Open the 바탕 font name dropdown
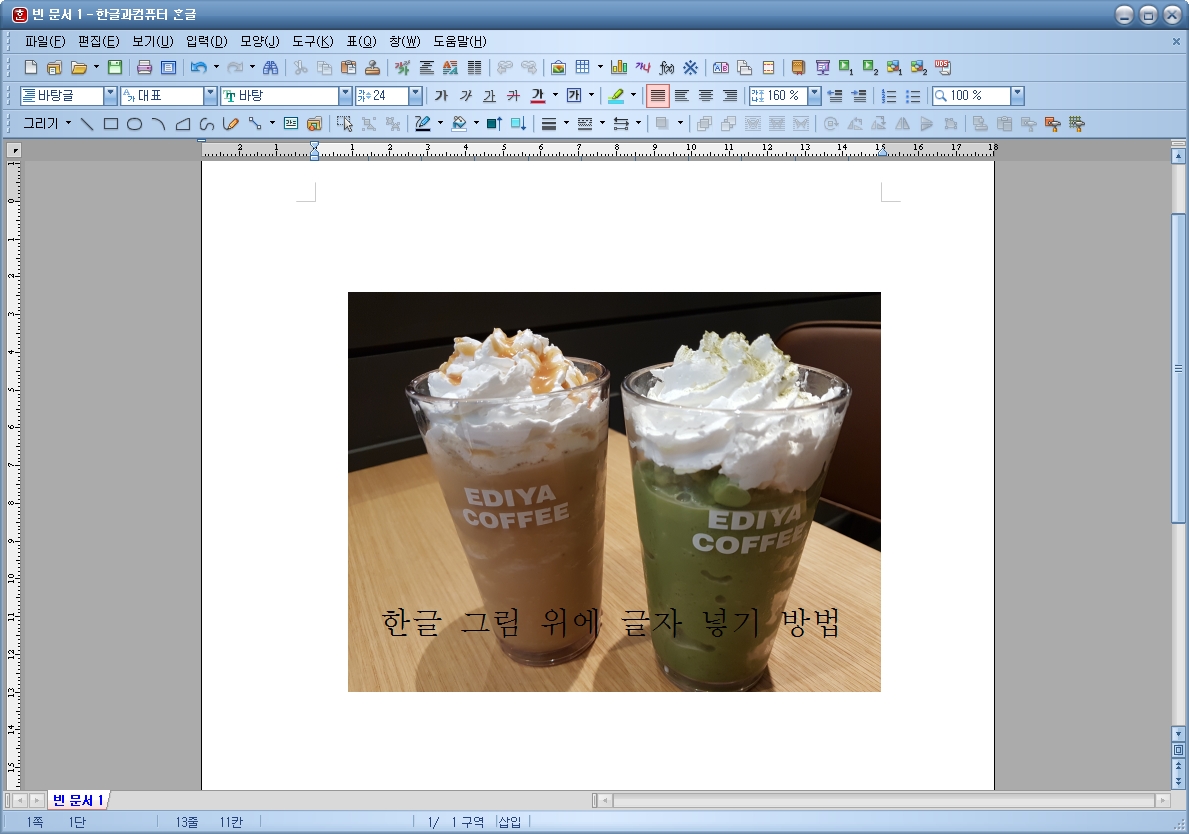The height and width of the screenshot is (834, 1189). (x=345, y=96)
